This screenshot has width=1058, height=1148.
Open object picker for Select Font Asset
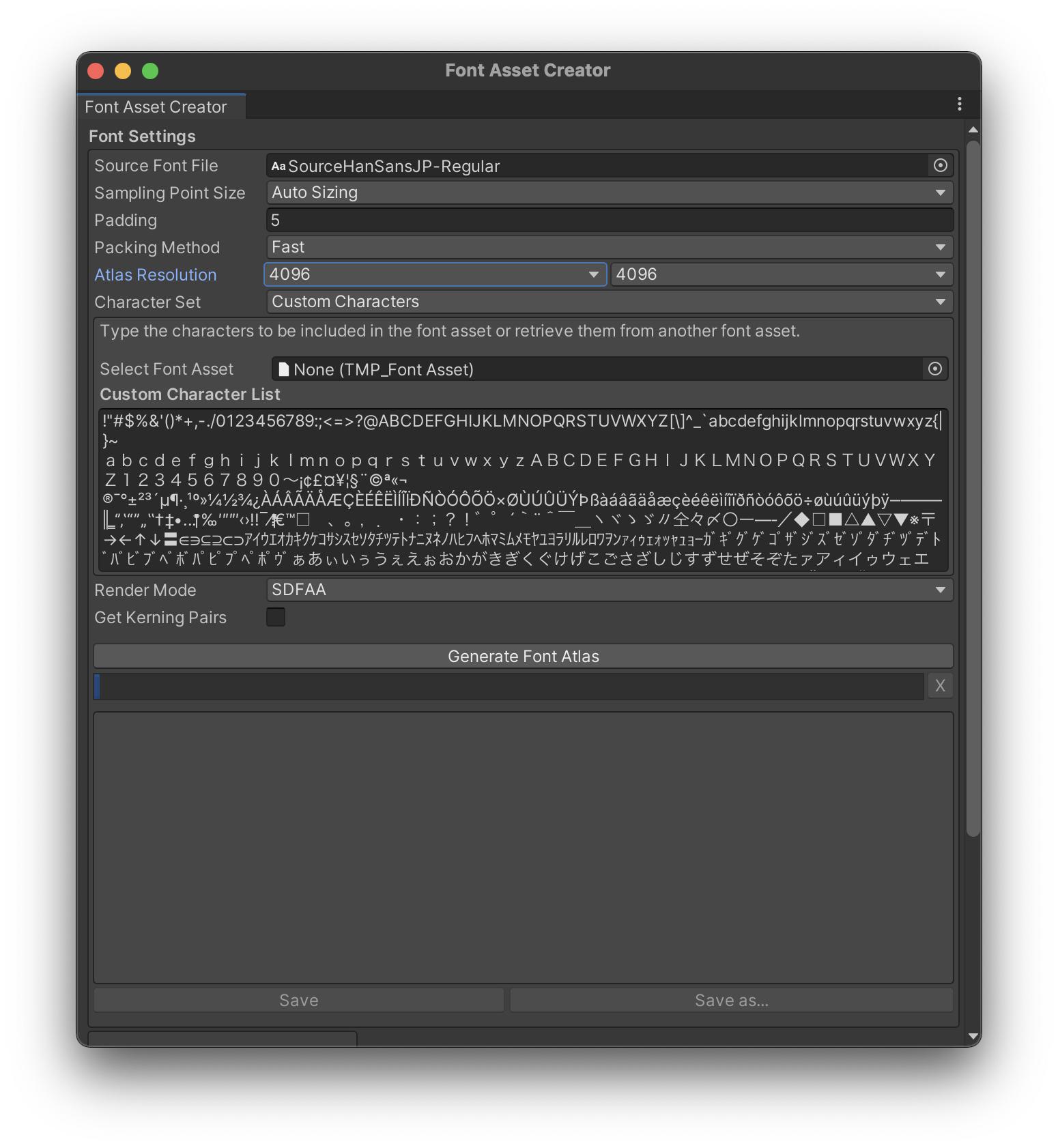pos(934,369)
